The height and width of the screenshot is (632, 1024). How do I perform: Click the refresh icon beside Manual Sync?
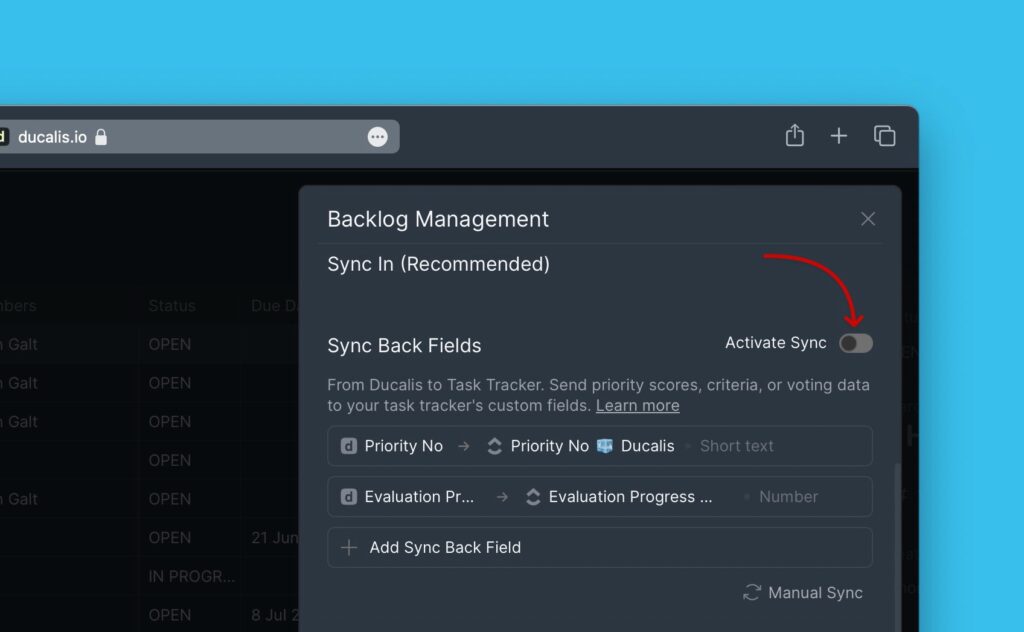(752, 593)
